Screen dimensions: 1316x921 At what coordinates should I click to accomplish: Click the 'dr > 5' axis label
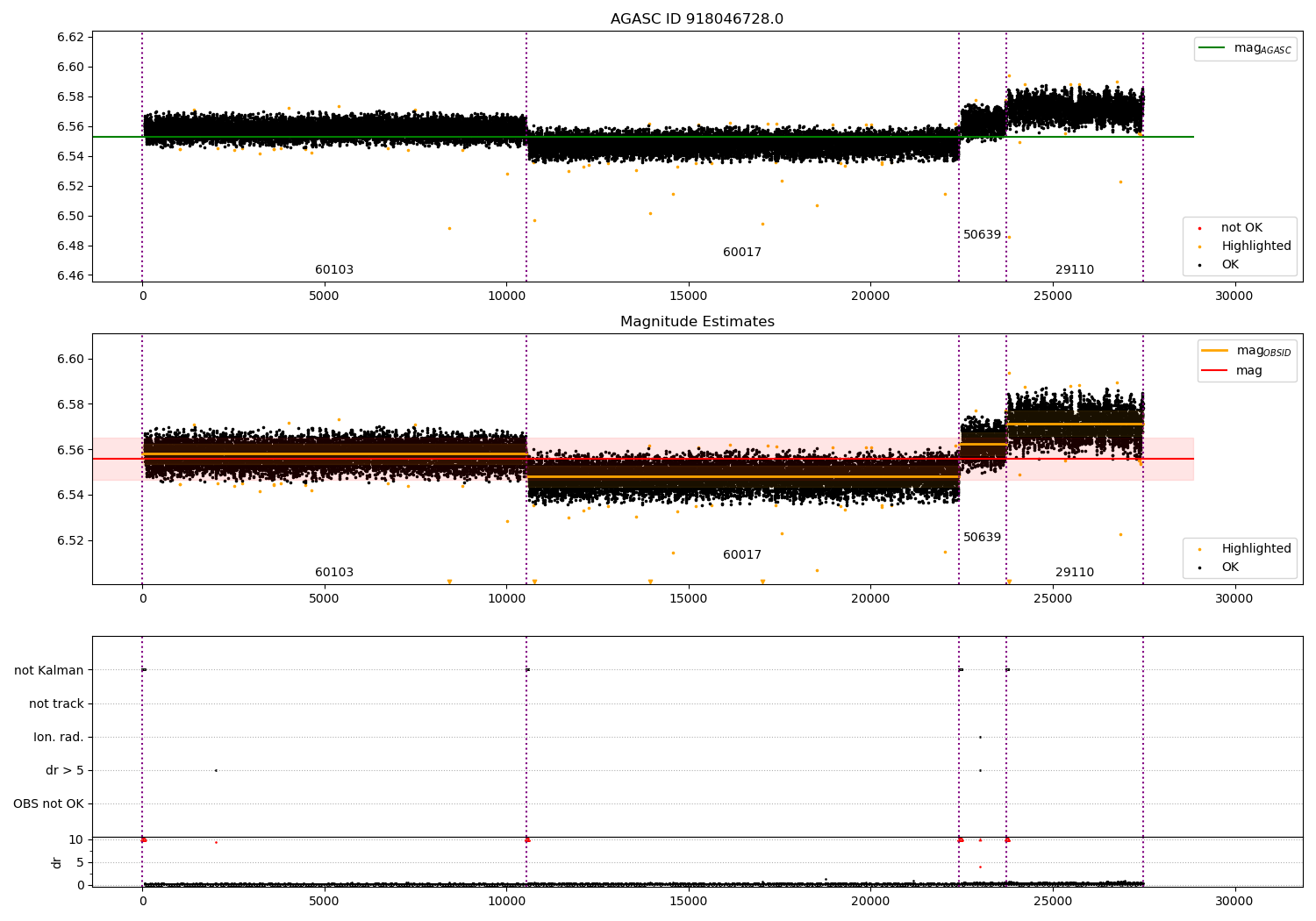[65, 771]
